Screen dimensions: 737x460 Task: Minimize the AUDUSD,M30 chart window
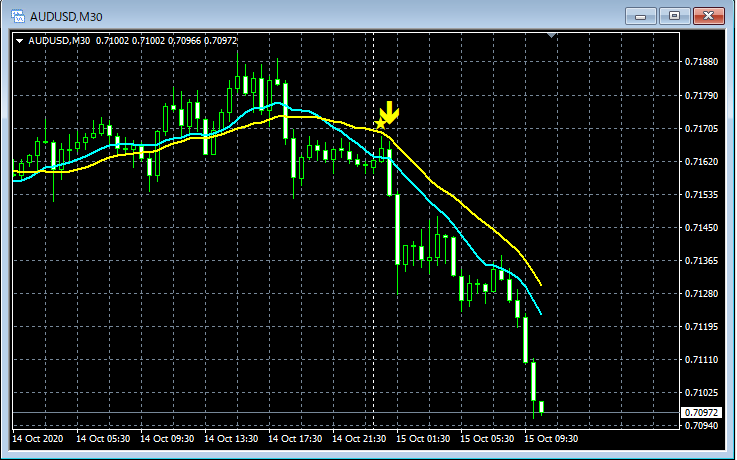(640, 16)
